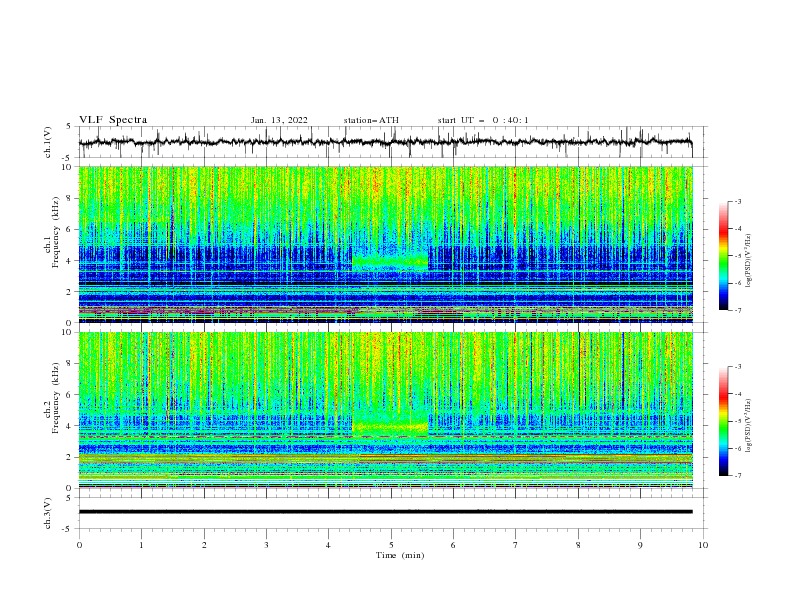Click the "start UT = 0 :40: 1" label
The width and height of the screenshot is (792, 612).
point(483,120)
